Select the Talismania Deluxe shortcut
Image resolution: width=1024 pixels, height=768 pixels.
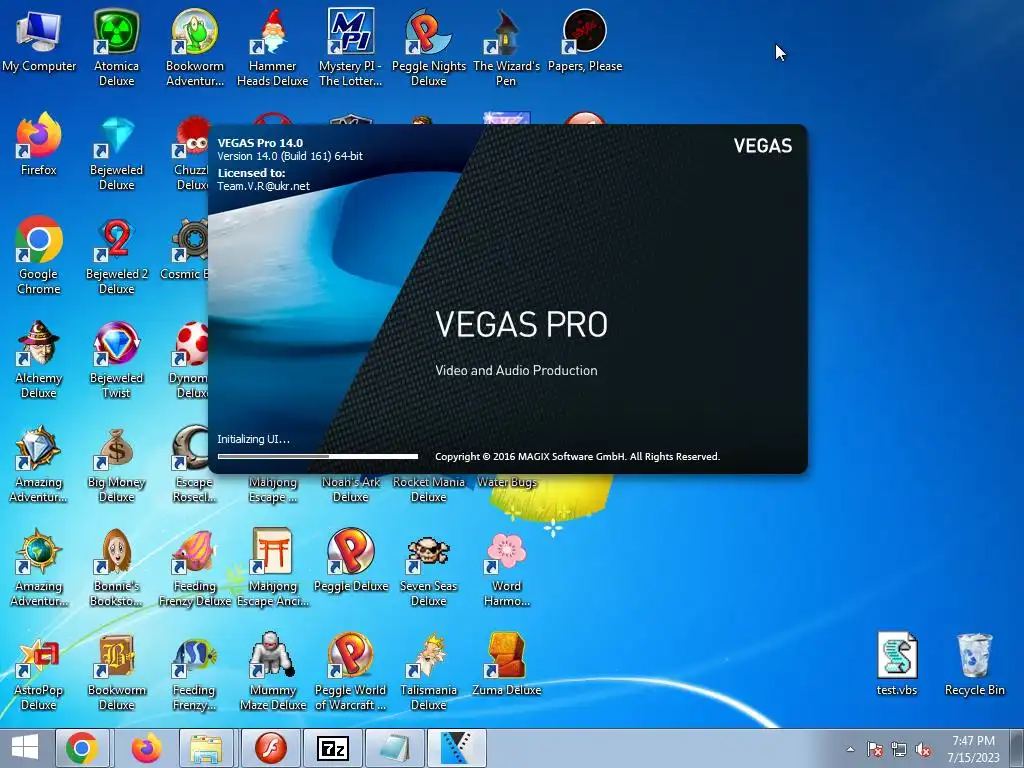click(428, 673)
